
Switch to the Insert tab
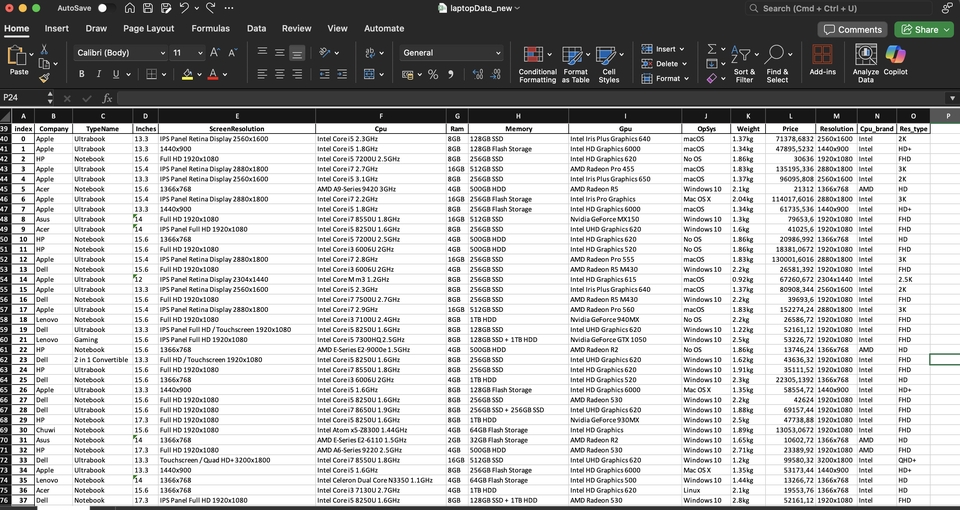[x=56, y=28]
